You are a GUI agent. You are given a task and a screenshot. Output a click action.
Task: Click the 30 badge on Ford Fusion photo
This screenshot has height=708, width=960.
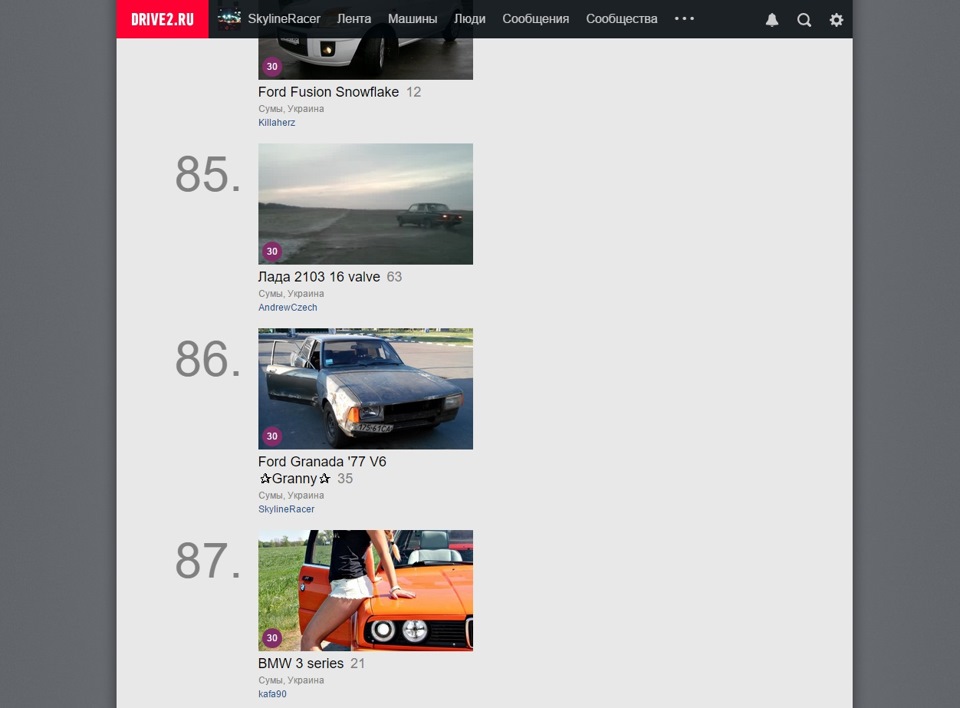tap(272, 66)
